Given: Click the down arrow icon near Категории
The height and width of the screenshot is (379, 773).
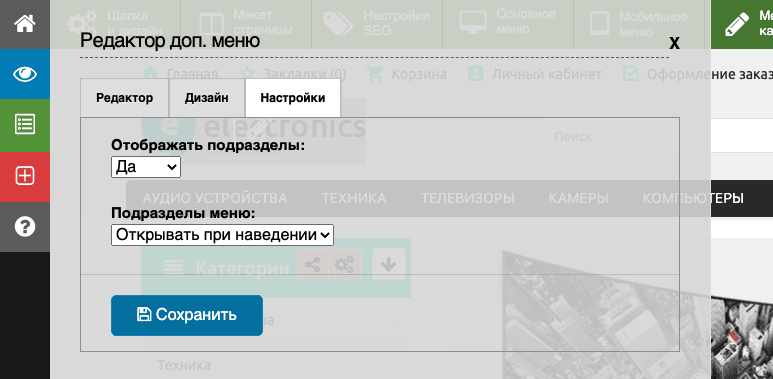Looking at the screenshot, I should point(388,265).
